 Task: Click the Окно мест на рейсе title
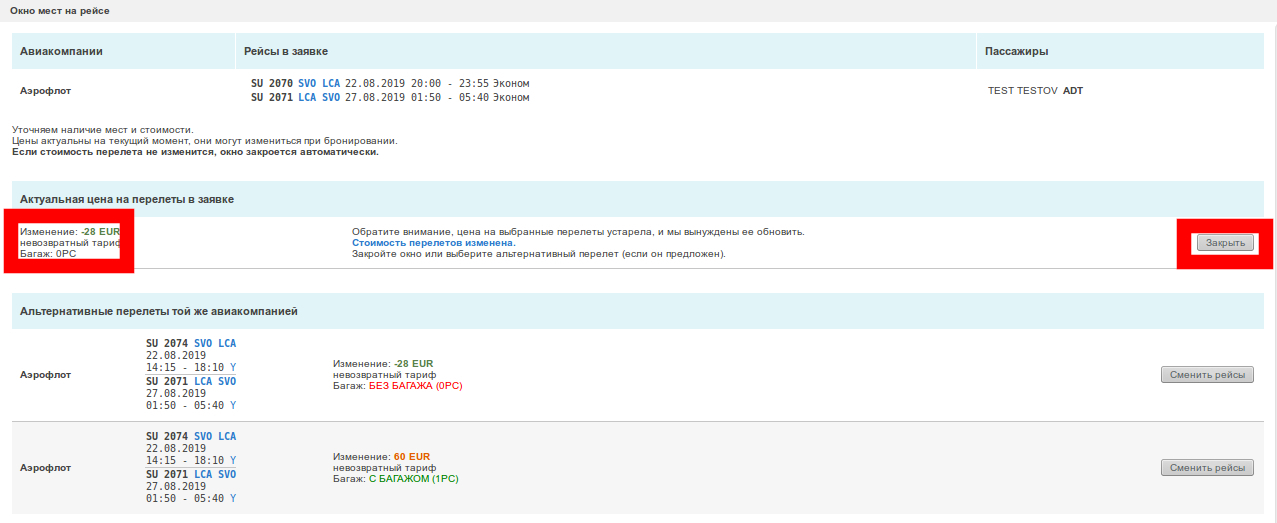[x=60, y=11]
